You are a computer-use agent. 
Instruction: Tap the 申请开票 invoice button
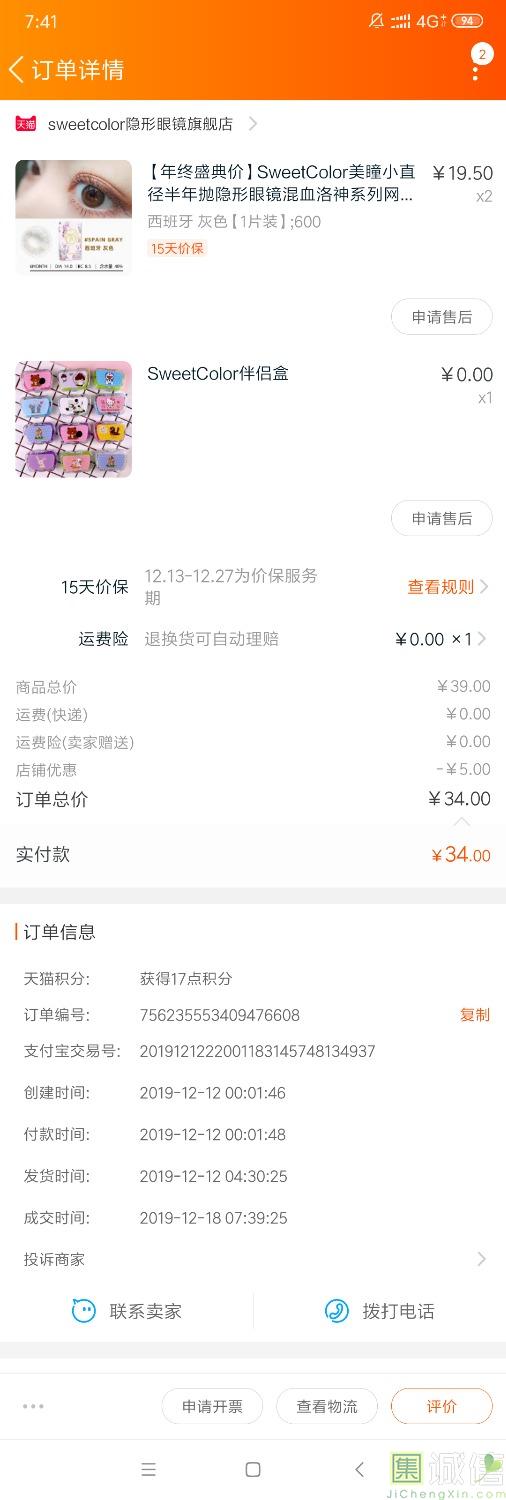(x=212, y=1406)
